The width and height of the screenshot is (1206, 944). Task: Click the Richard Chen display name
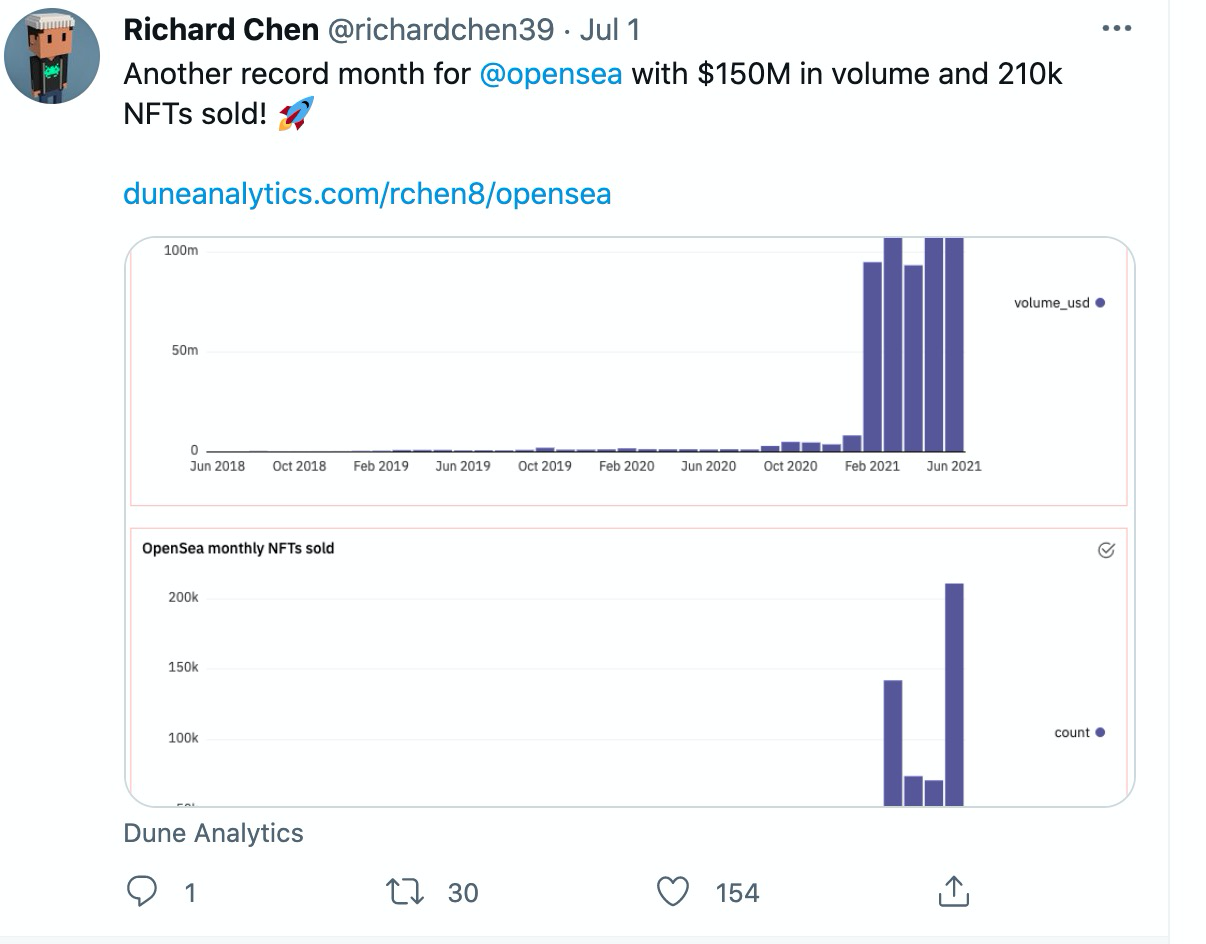tap(221, 30)
